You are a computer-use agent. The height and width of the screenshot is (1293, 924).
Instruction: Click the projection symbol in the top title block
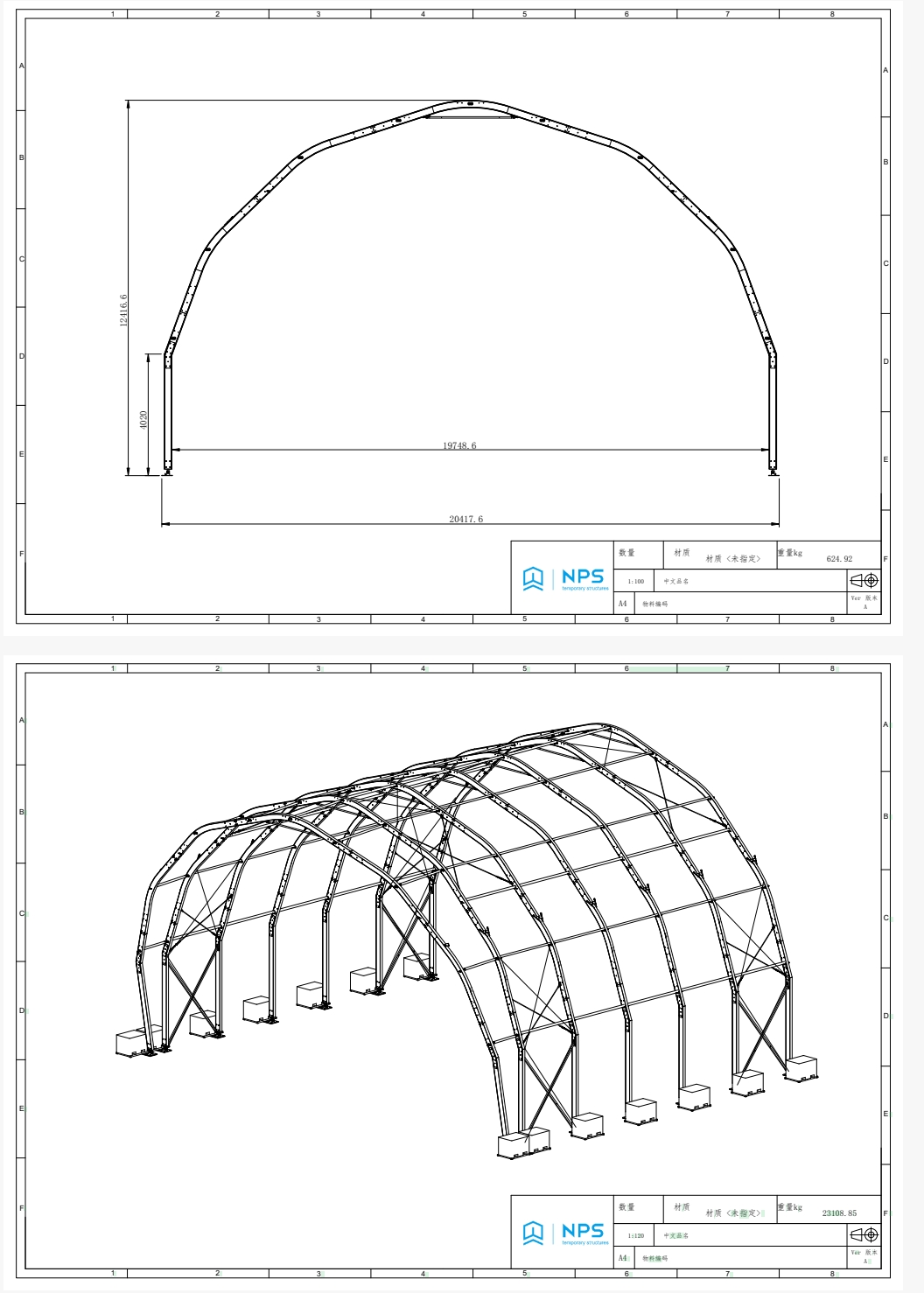point(864,581)
